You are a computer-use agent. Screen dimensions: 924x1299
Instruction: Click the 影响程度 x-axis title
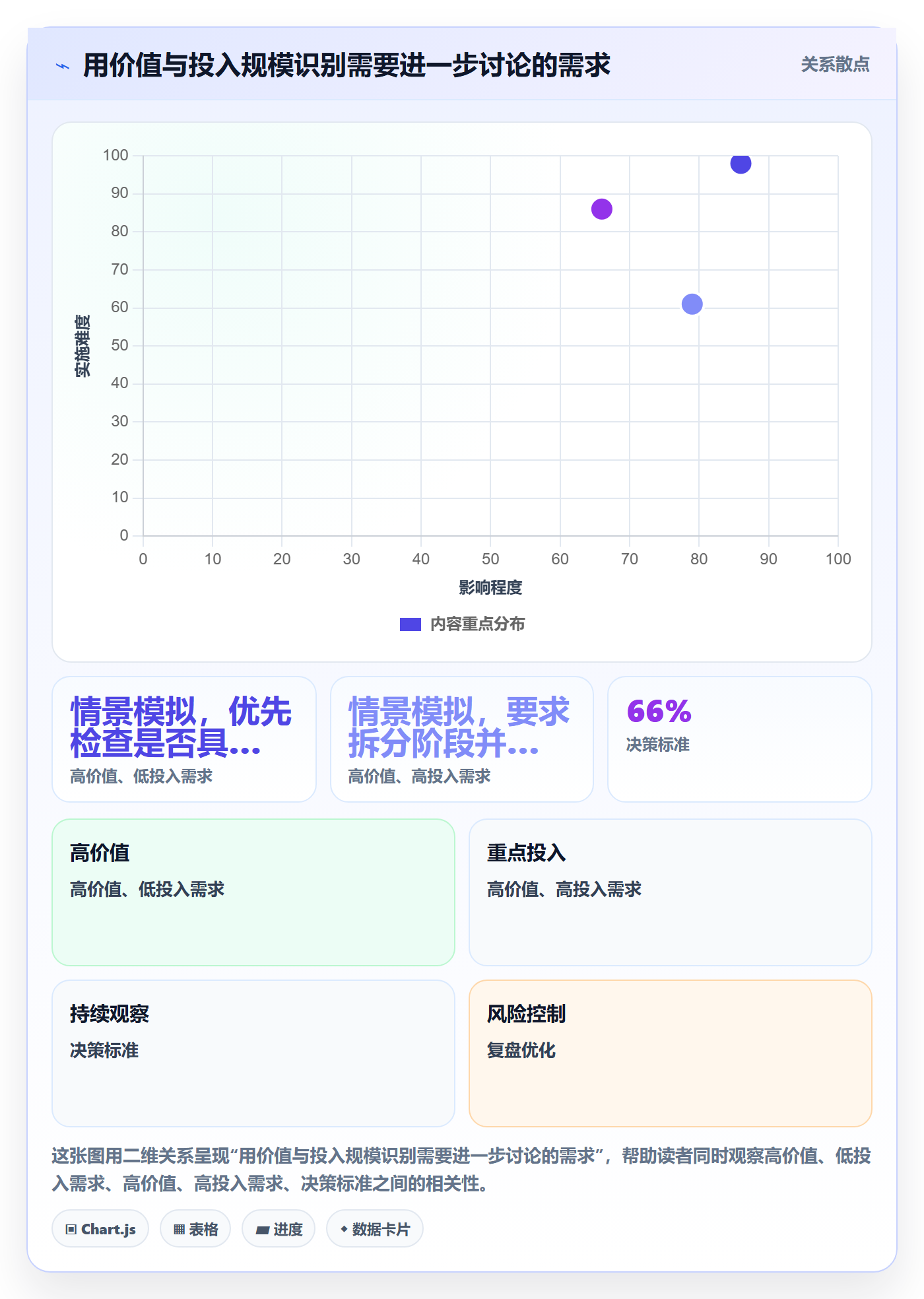pyautogui.click(x=490, y=587)
